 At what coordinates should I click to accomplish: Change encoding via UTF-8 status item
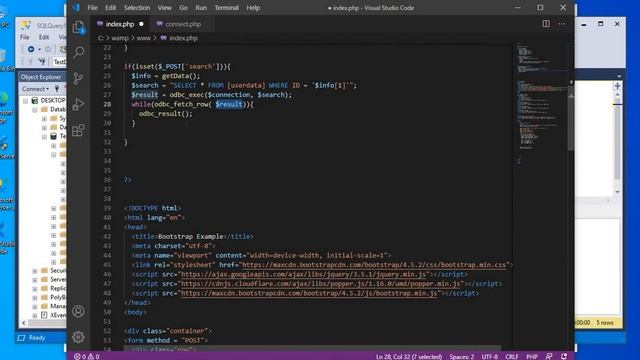point(490,356)
